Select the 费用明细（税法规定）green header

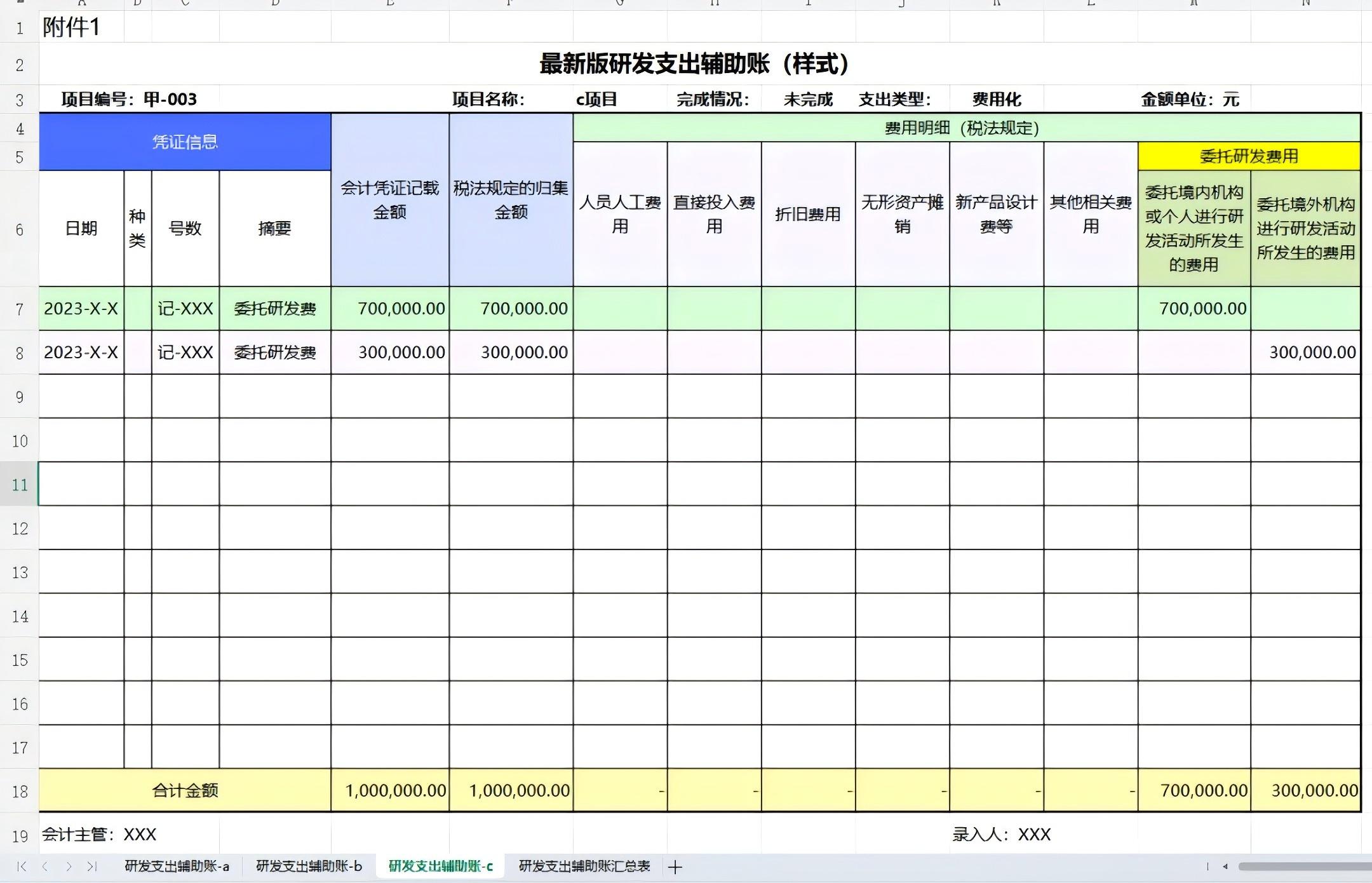pyautogui.click(x=962, y=128)
